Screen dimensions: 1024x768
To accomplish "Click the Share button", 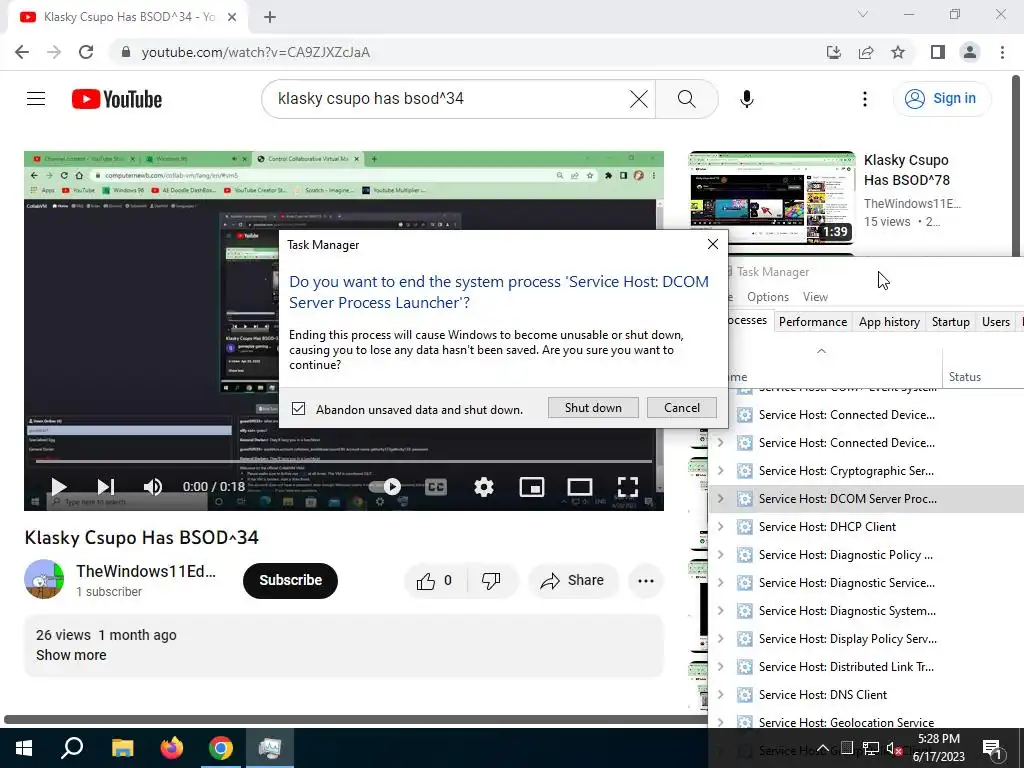I will click(x=573, y=581).
